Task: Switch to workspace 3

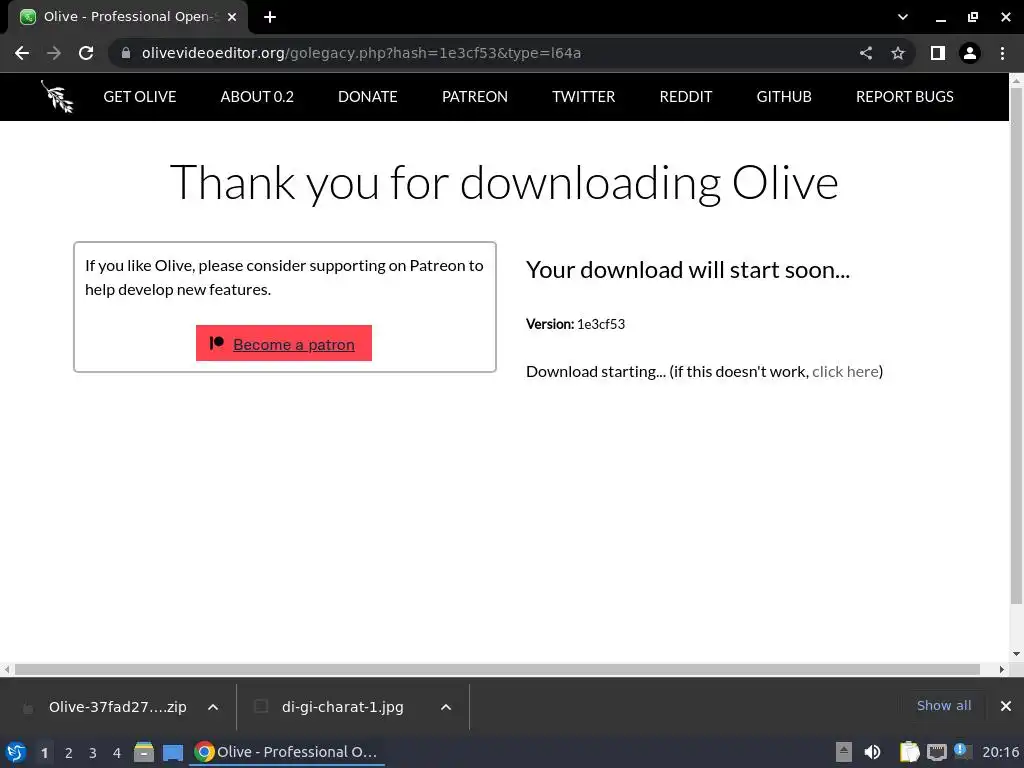Action: (93, 753)
